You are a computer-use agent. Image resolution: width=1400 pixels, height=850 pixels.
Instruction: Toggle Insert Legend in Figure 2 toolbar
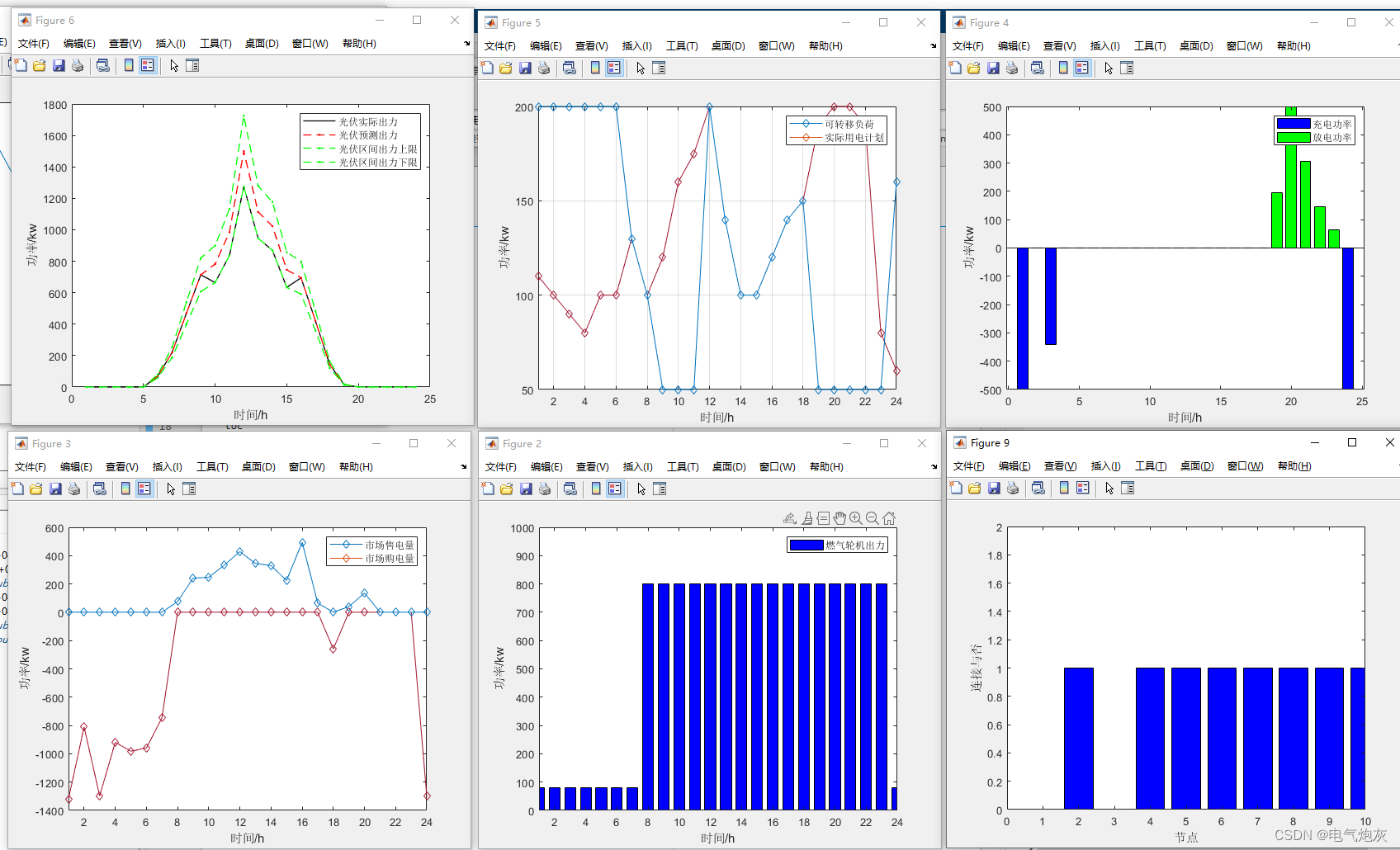[x=615, y=489]
